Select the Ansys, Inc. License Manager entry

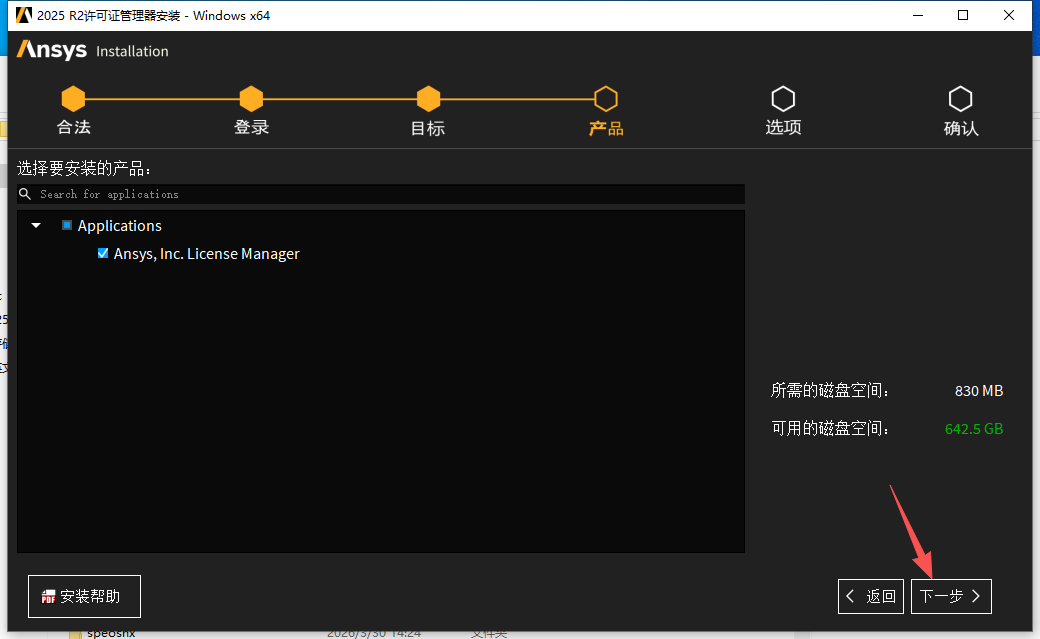[x=206, y=253]
